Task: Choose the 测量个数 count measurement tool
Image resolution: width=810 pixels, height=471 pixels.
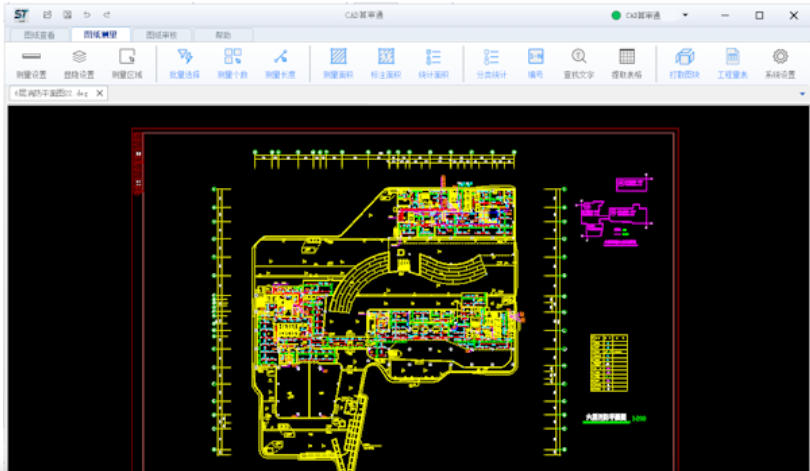Action: [232, 64]
